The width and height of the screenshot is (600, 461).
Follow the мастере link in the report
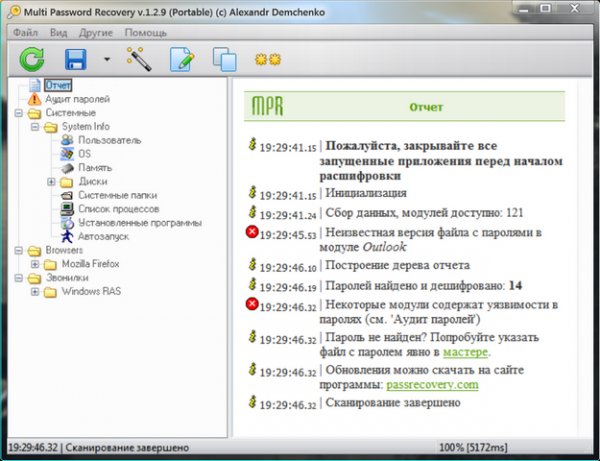(x=465, y=352)
